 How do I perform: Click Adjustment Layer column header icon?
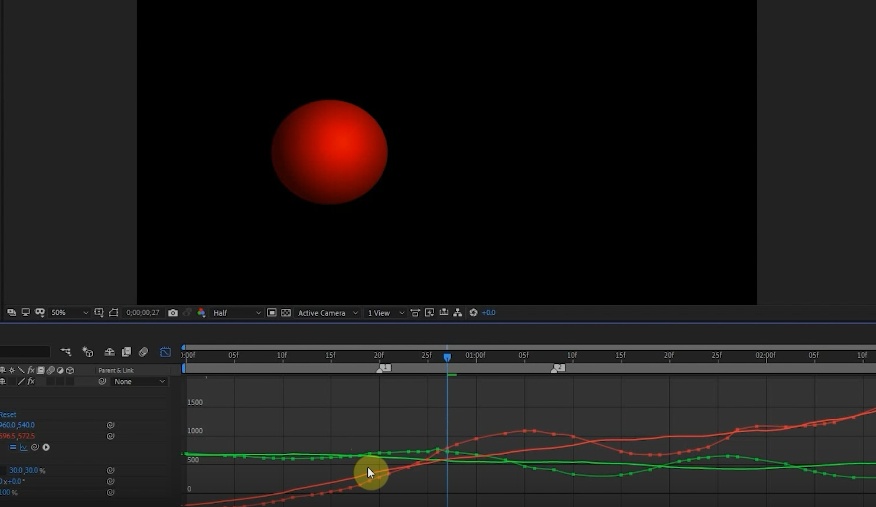pos(60,370)
